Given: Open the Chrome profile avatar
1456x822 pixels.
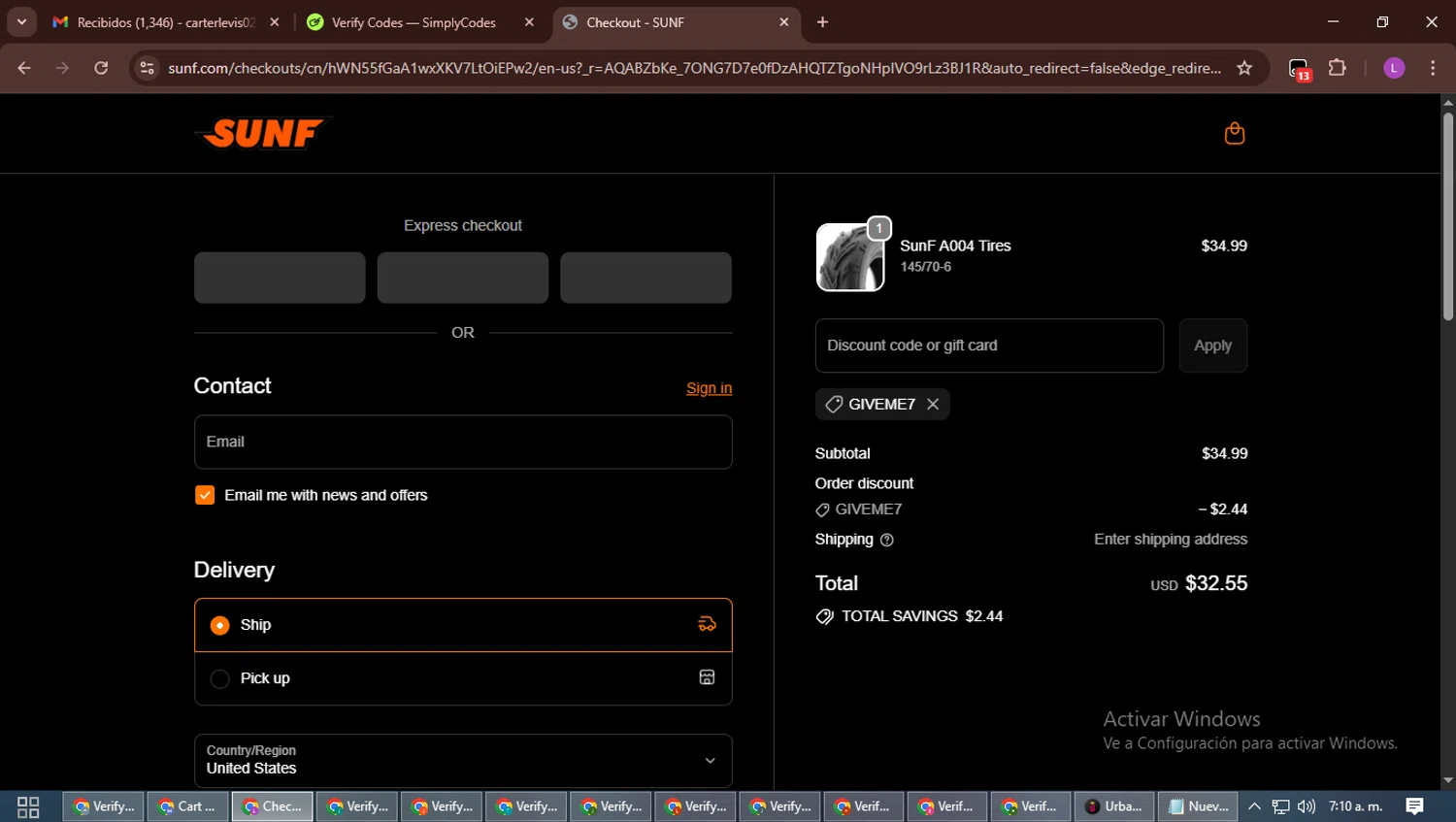Looking at the screenshot, I should pos(1394,68).
